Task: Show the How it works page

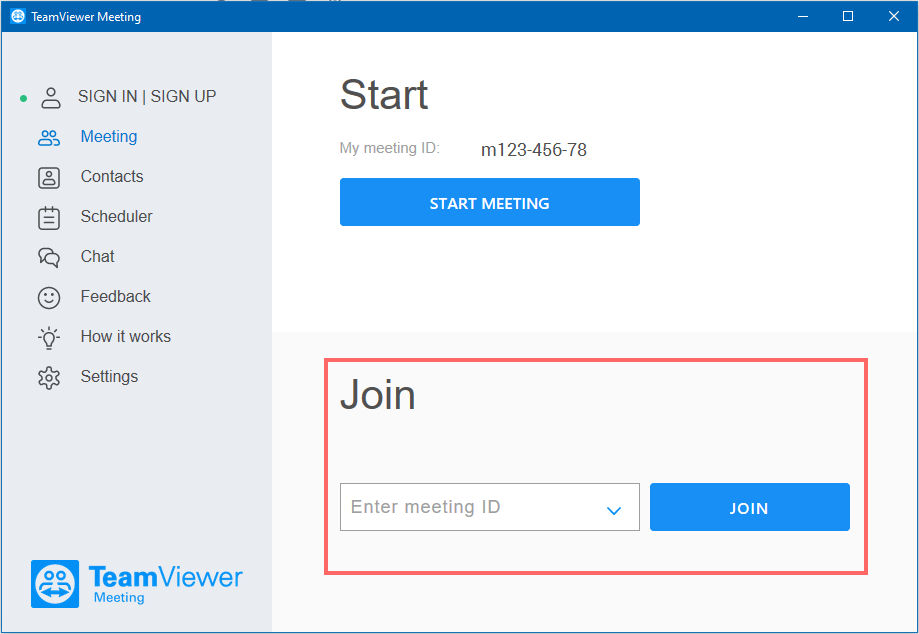Action: click(x=125, y=336)
